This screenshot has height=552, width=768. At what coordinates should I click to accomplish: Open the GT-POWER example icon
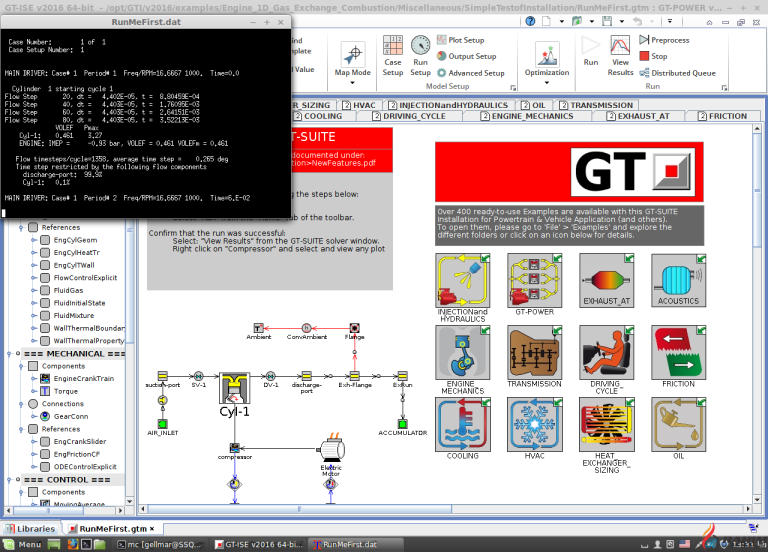pos(534,281)
